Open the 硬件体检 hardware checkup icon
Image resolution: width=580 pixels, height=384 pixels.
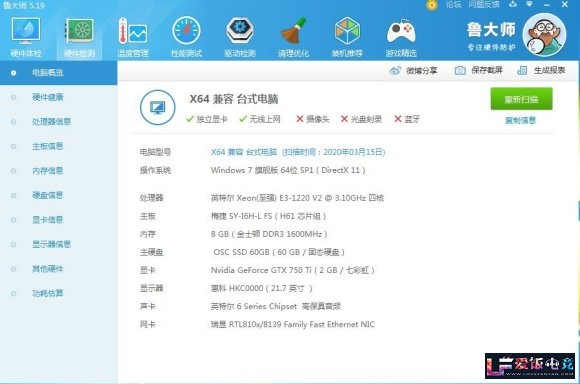pyautogui.click(x=26, y=37)
